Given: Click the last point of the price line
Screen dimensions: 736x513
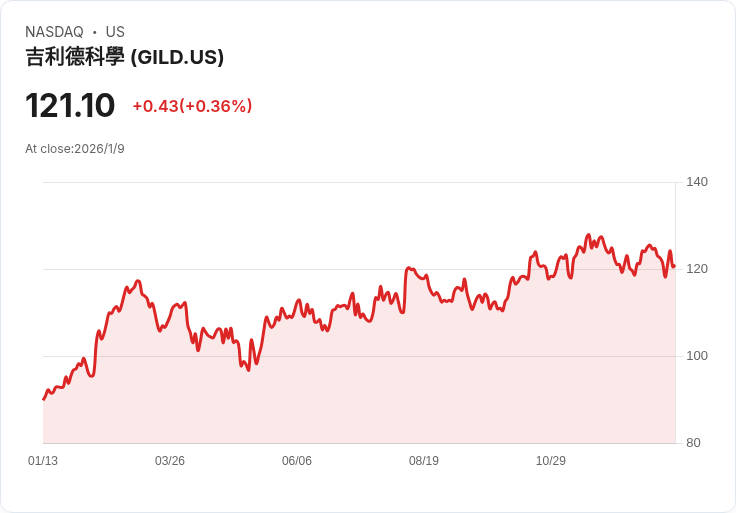Looking at the screenshot, I should click(x=674, y=266).
